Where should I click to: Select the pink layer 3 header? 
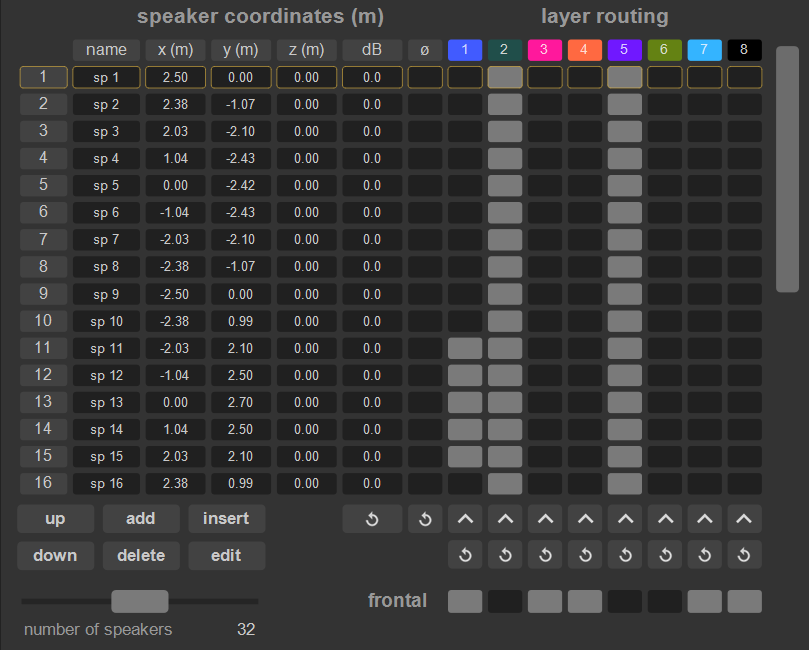tap(545, 50)
